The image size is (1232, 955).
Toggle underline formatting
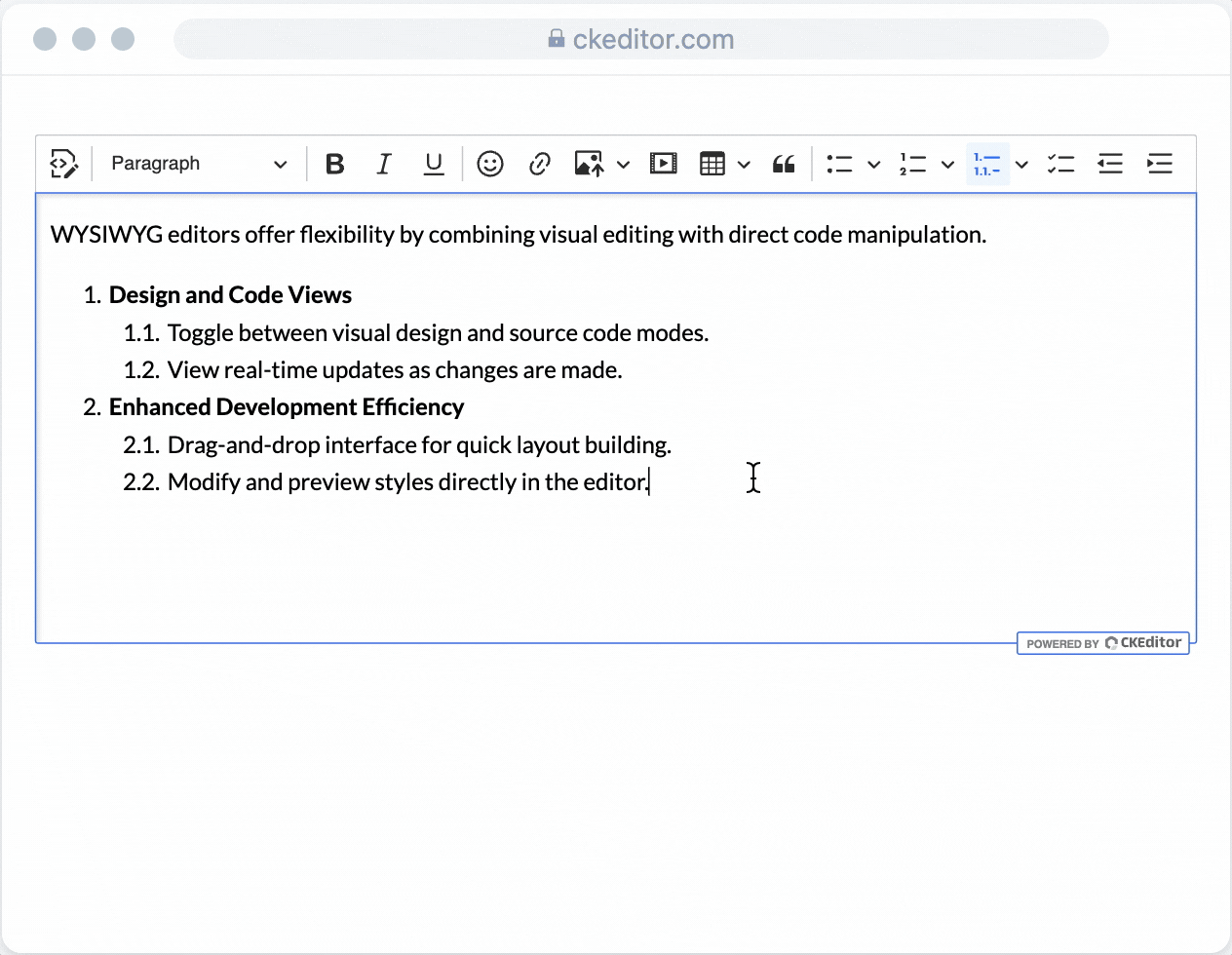click(x=434, y=164)
